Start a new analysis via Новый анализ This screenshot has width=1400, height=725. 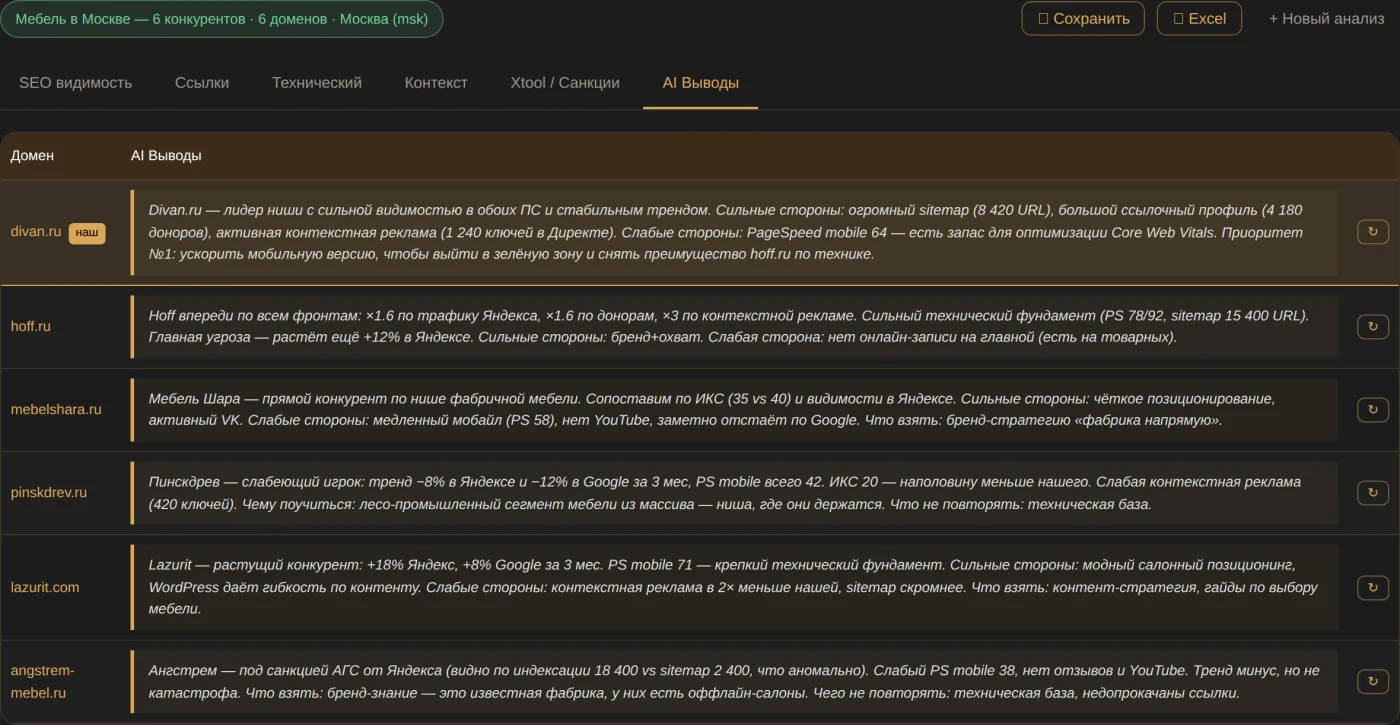click(x=1325, y=18)
